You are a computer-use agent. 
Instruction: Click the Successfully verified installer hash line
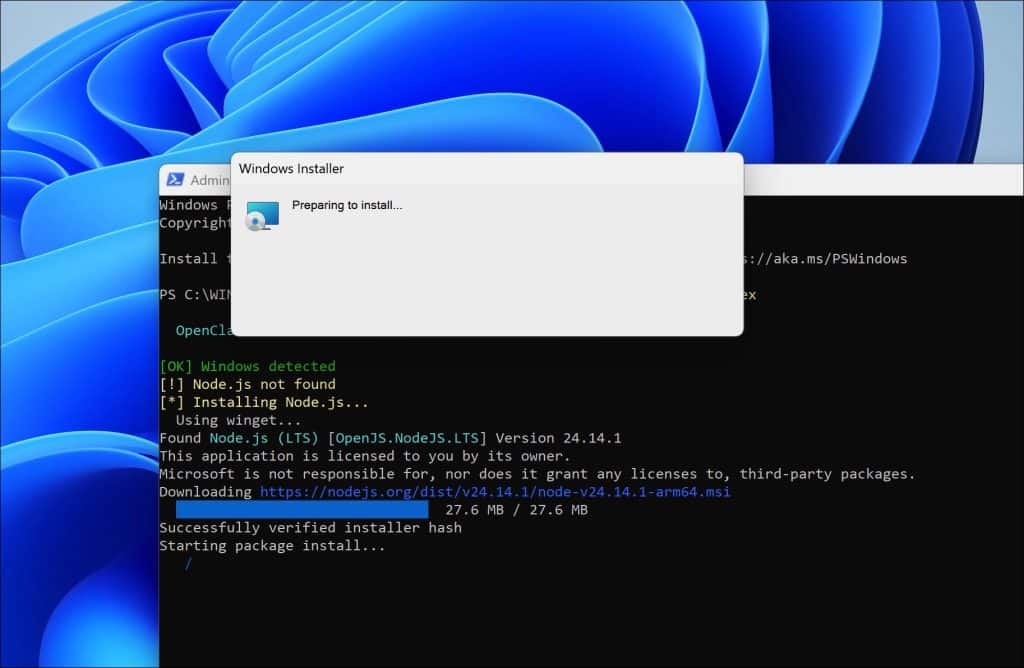click(x=310, y=528)
